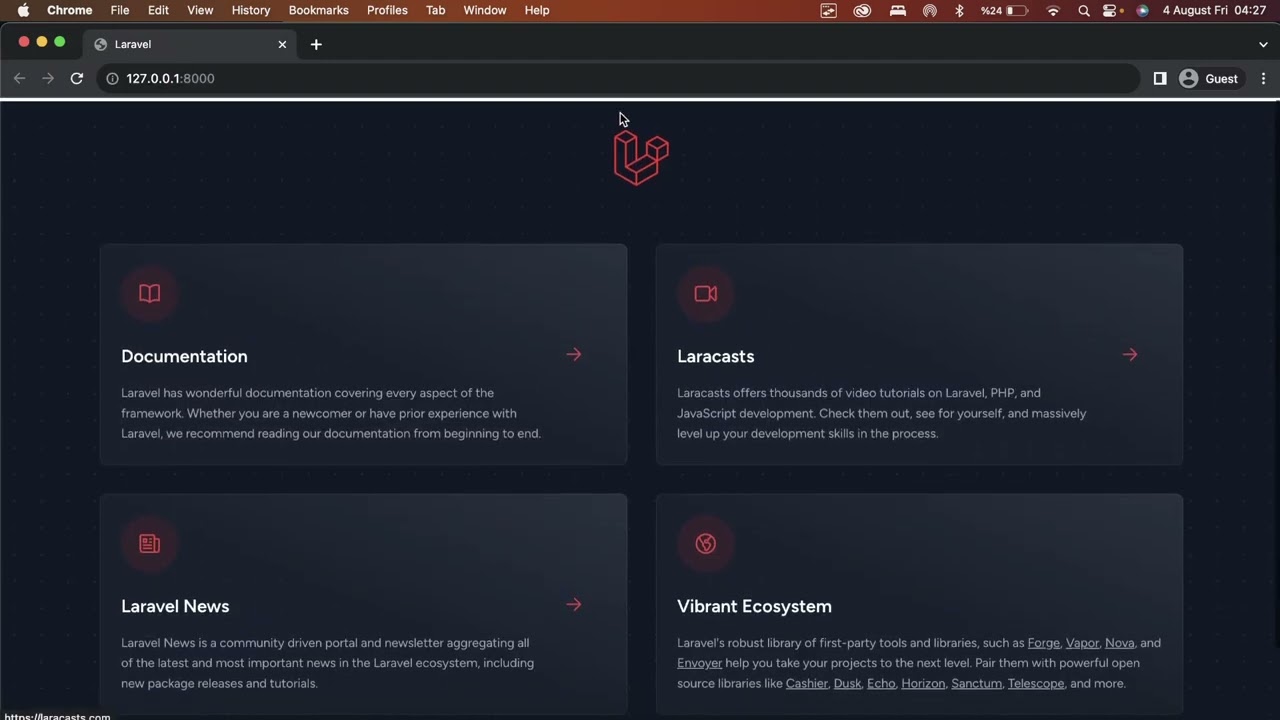Open the Cashier link
The width and height of the screenshot is (1280, 720).
[x=807, y=684]
